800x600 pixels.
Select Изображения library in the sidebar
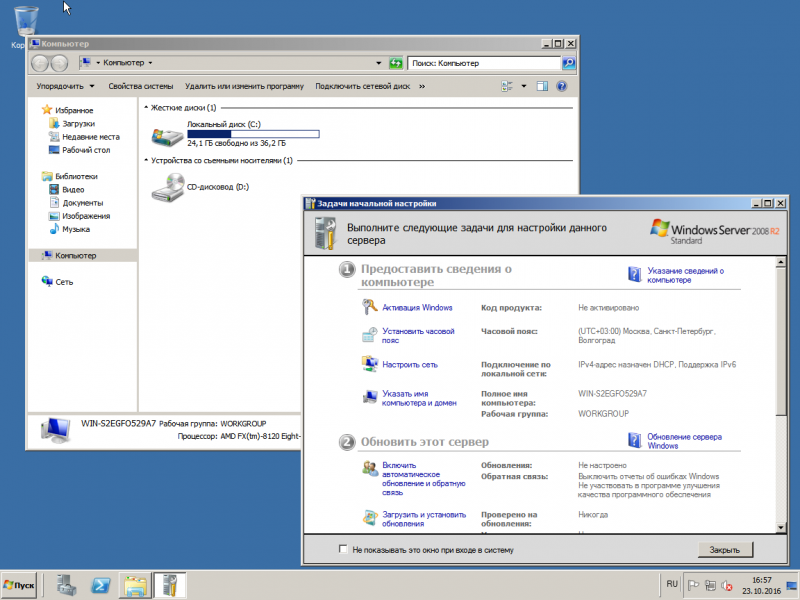pyautogui.click(x=86, y=216)
